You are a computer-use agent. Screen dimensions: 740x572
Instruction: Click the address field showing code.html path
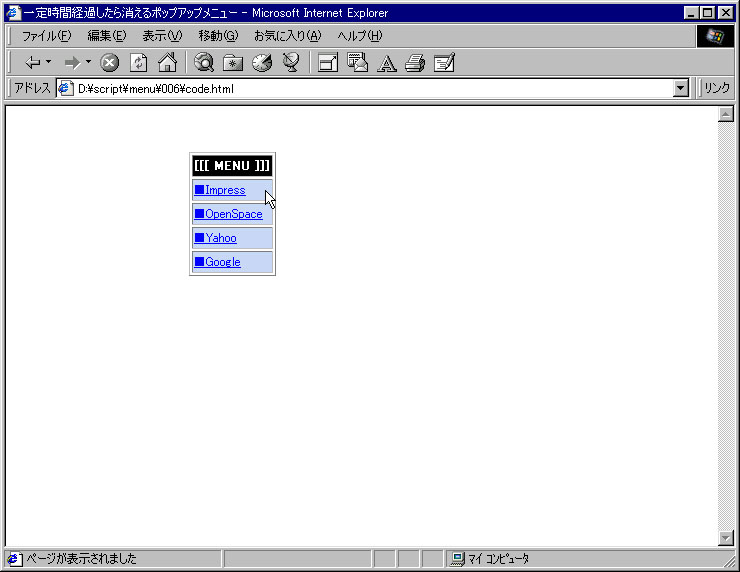click(373, 88)
